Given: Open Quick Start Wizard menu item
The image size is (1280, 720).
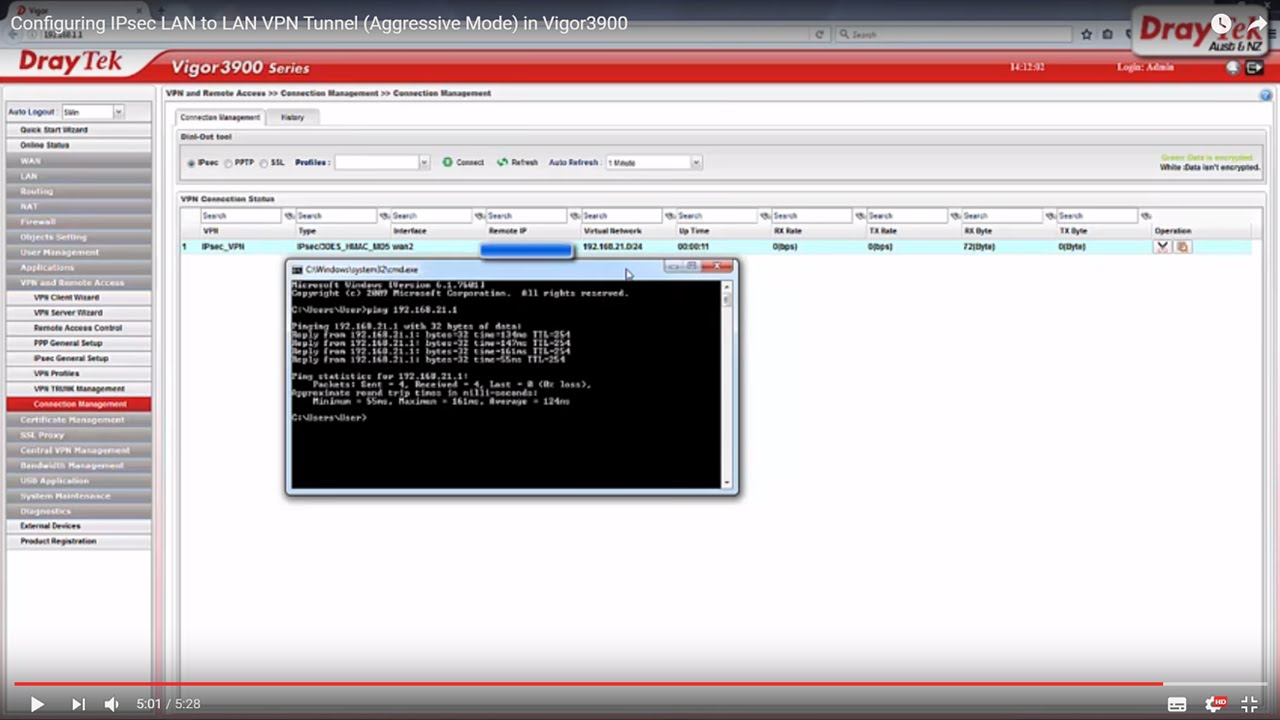Looking at the screenshot, I should click(x=79, y=130).
